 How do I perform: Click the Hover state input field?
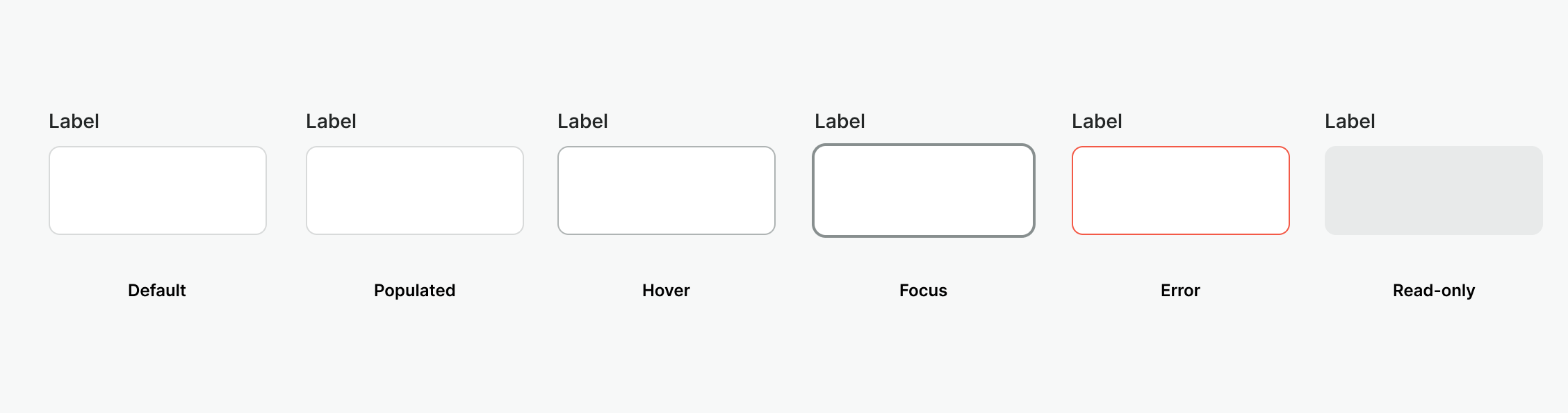[x=667, y=191]
